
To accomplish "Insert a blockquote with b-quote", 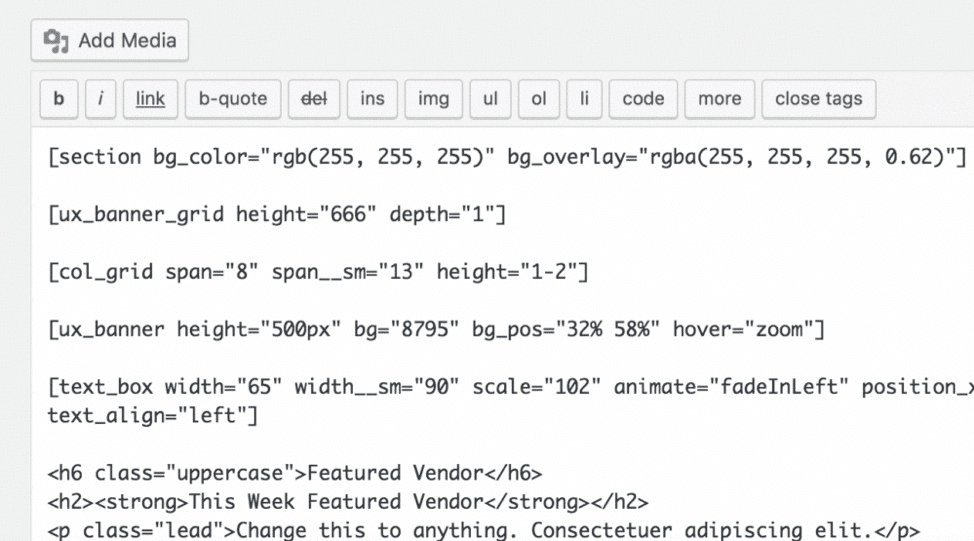I will (233, 99).
